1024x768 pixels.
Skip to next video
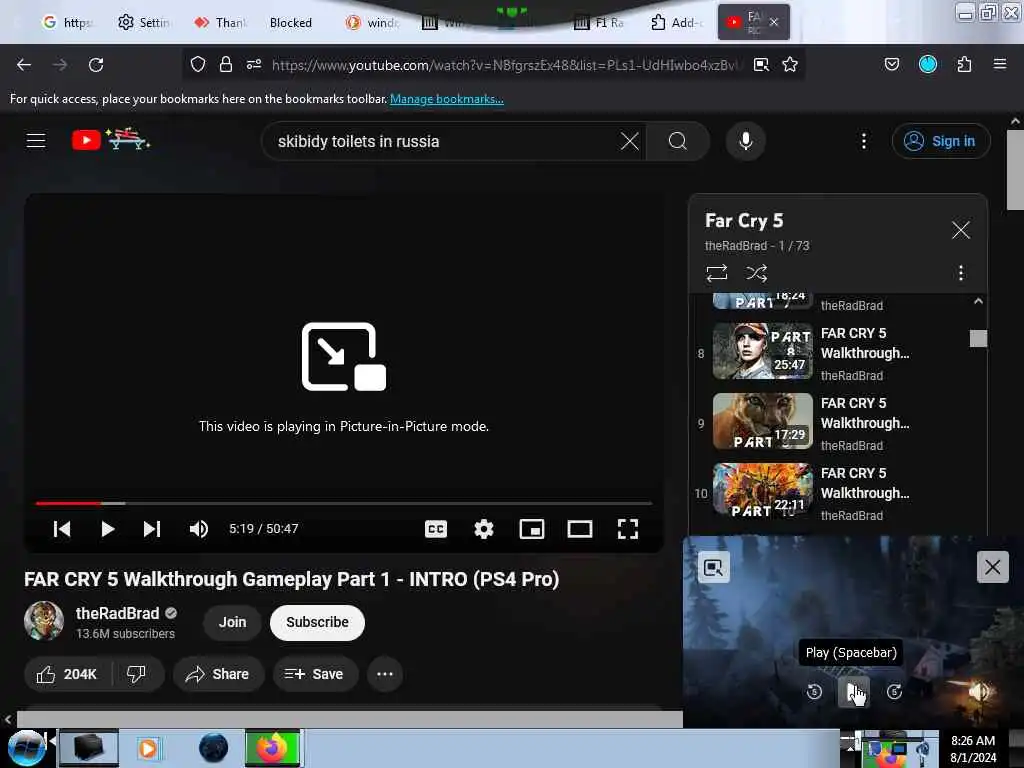(152, 528)
